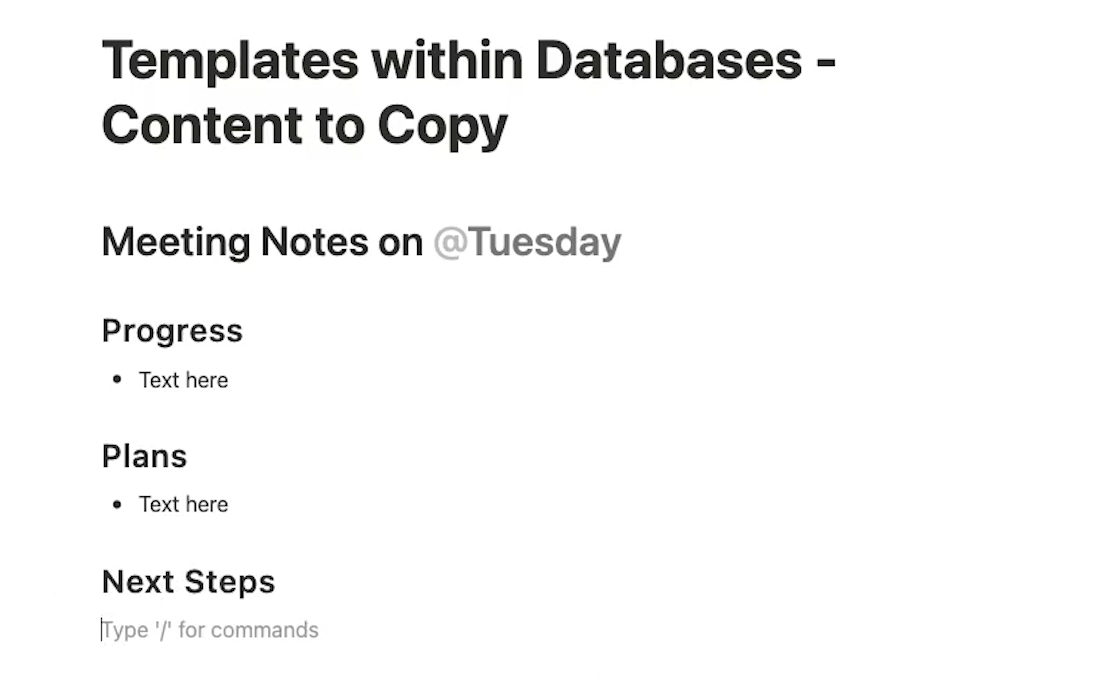Click the word "within" in the page title
Viewport: 1116px width, 693px height.
(x=447, y=60)
